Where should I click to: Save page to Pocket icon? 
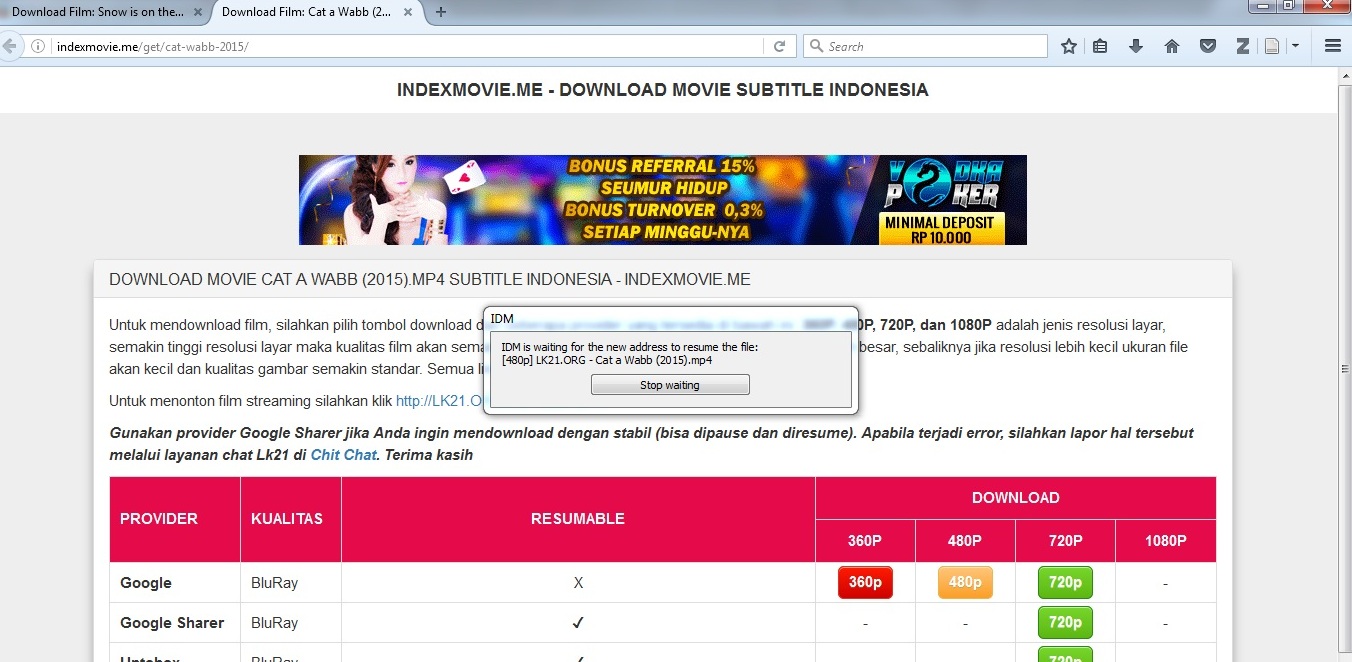click(1207, 46)
